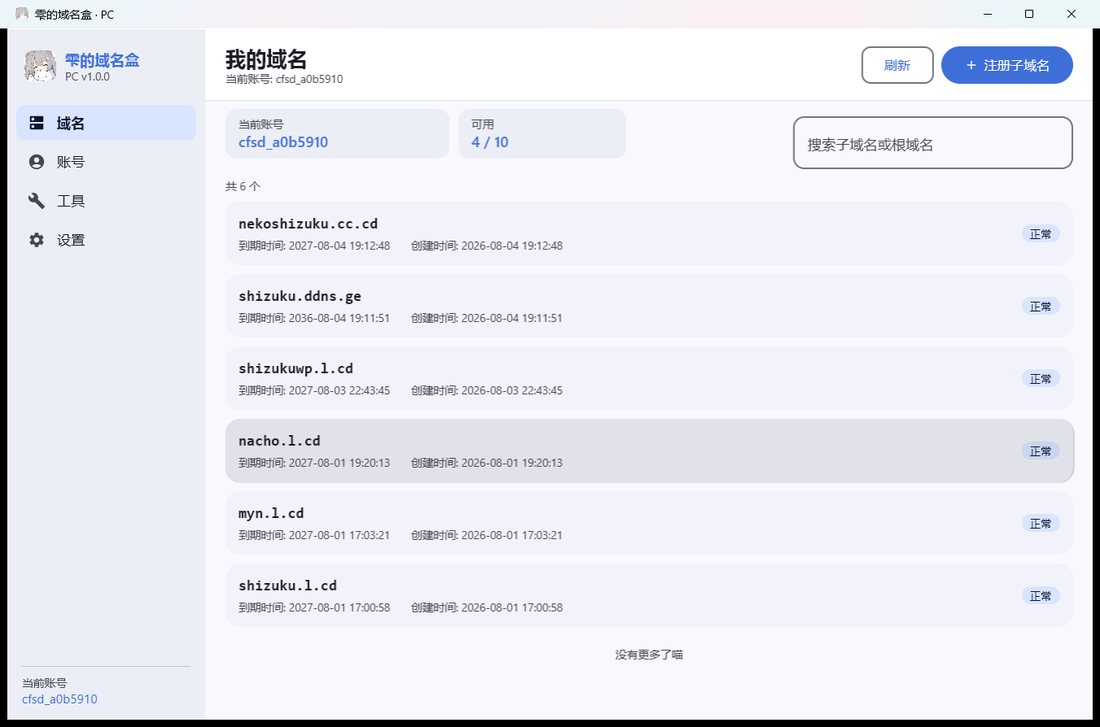Click the domain icon in sidebar
Image resolution: width=1100 pixels, height=727 pixels.
pyautogui.click(x=36, y=123)
